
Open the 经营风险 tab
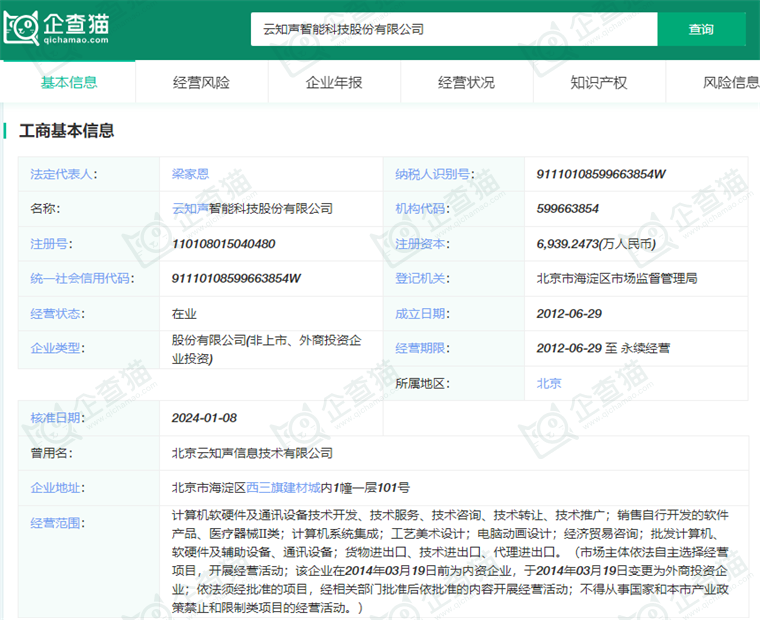coord(201,82)
